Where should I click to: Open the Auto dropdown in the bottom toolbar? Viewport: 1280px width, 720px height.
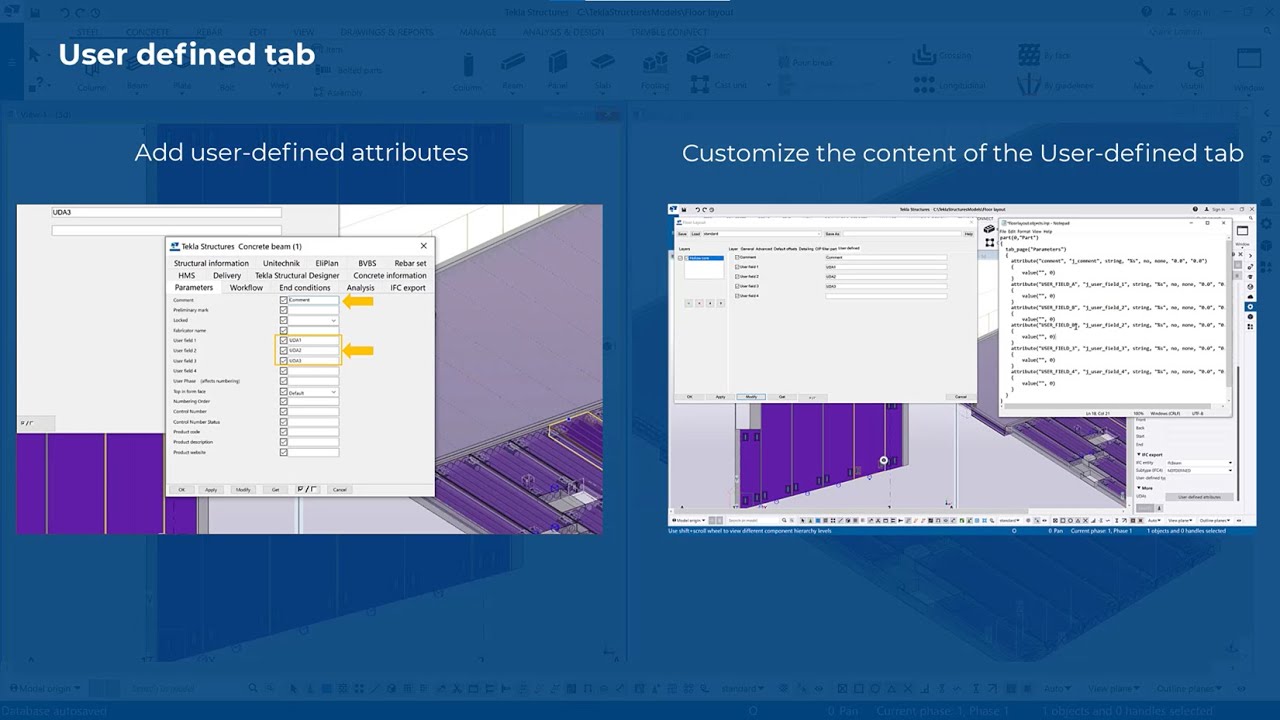pos(1153,520)
